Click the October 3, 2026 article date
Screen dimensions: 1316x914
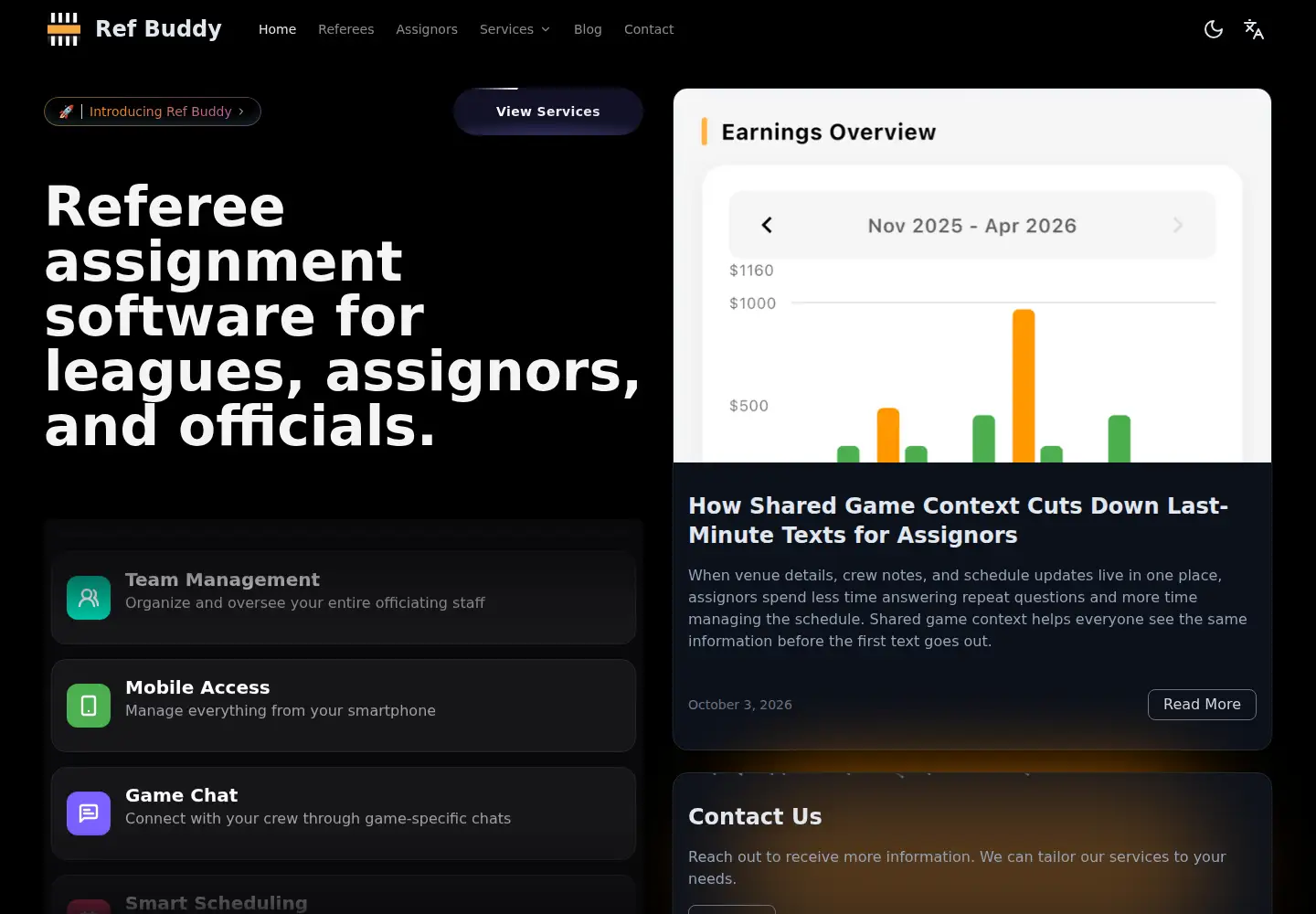[x=740, y=705]
